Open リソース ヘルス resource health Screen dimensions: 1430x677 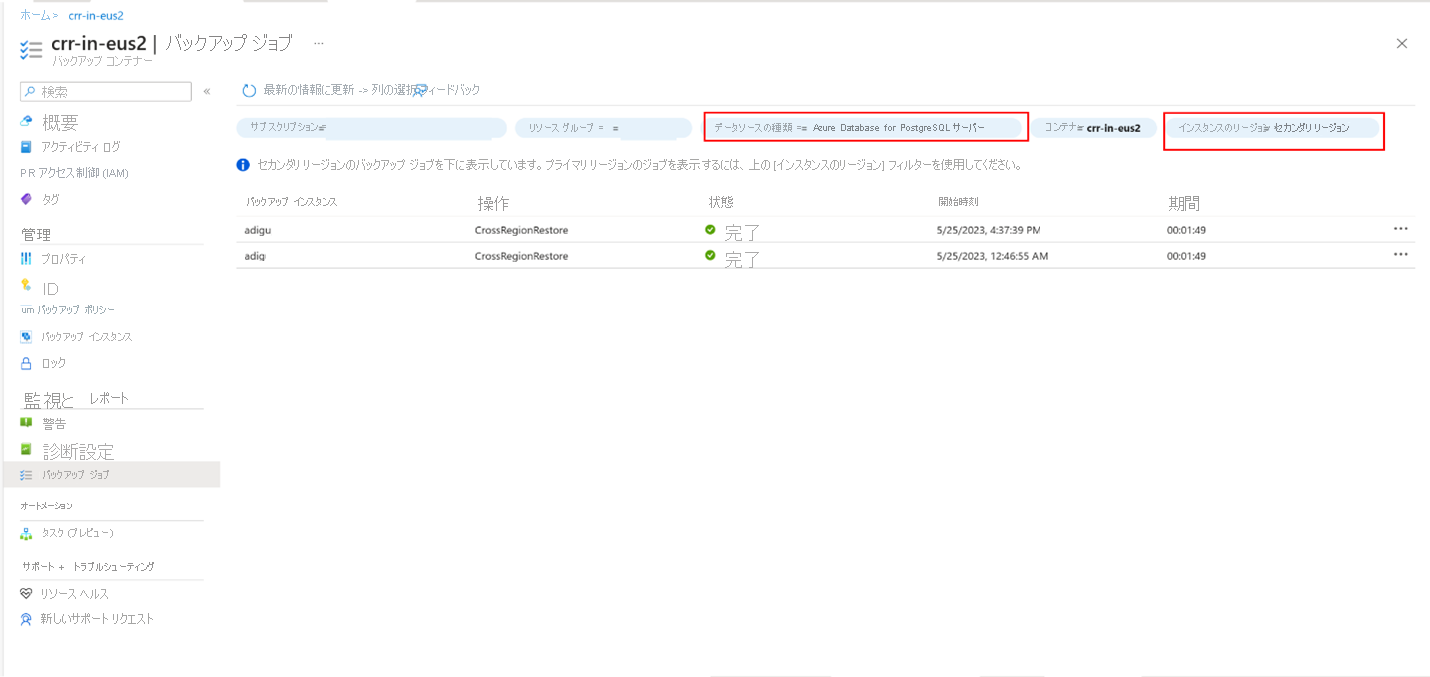click(x=74, y=594)
